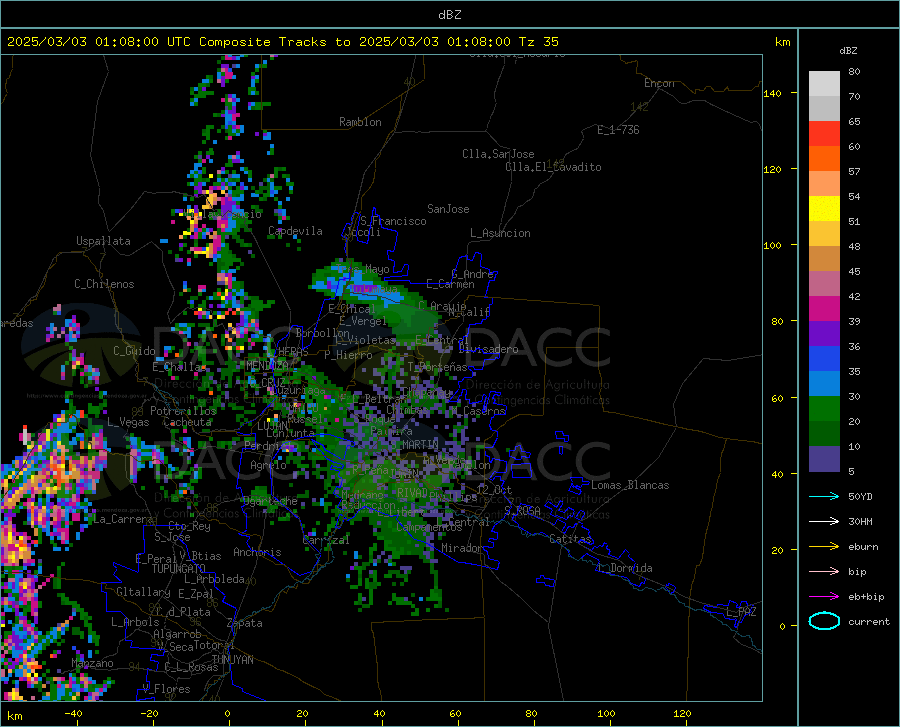The width and height of the screenshot is (900, 727).
Task: Click the L_Dormida place label
Action: [x=624, y=568]
